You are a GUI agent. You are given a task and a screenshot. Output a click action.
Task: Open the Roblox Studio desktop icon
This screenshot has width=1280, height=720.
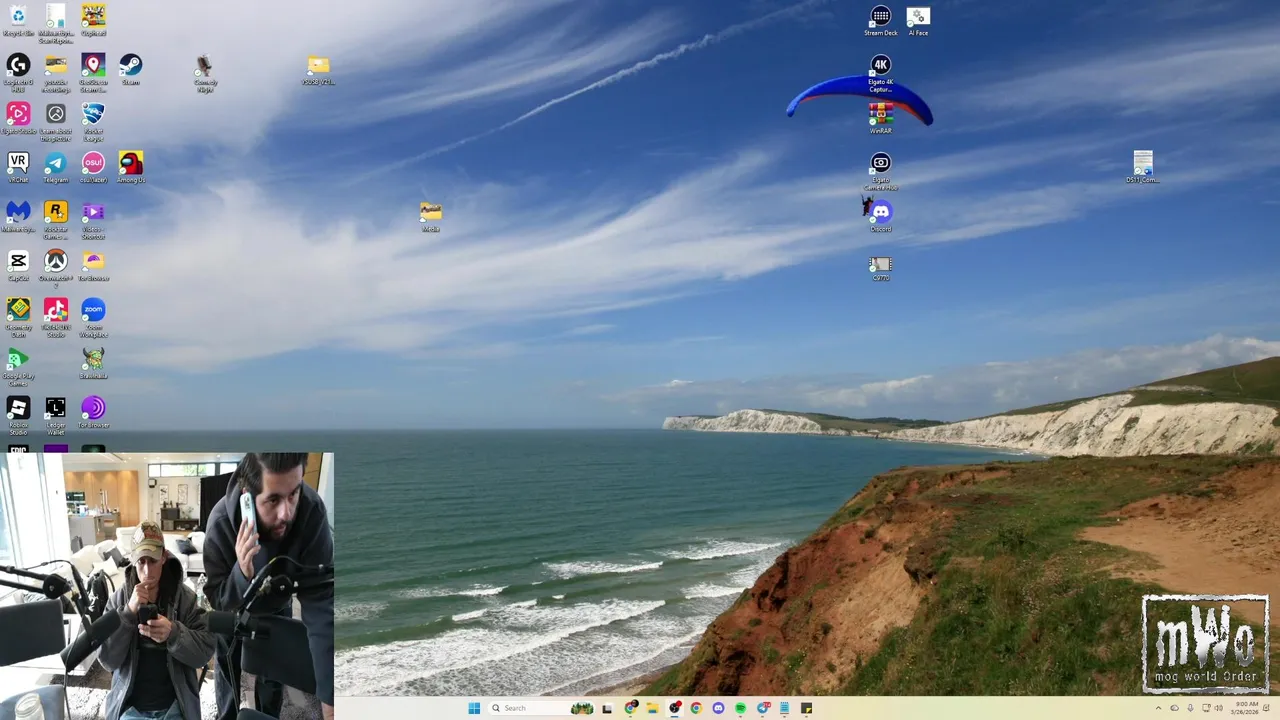[x=18, y=415]
